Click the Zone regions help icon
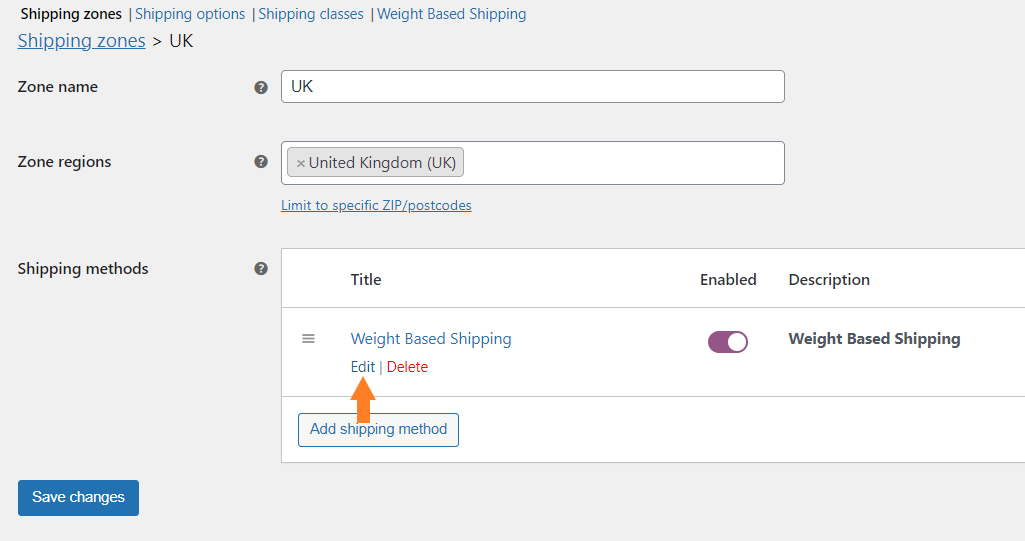 (x=261, y=162)
